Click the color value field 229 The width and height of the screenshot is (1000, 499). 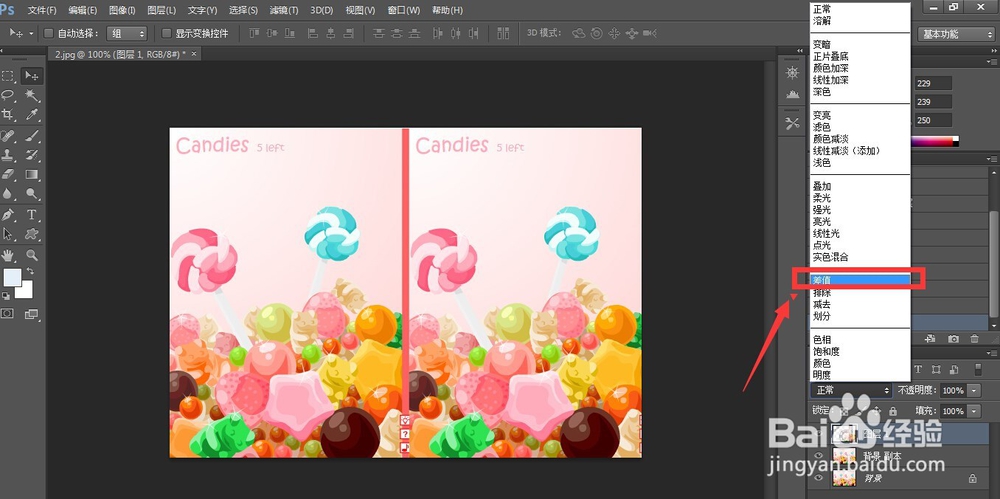pyautogui.click(x=934, y=83)
